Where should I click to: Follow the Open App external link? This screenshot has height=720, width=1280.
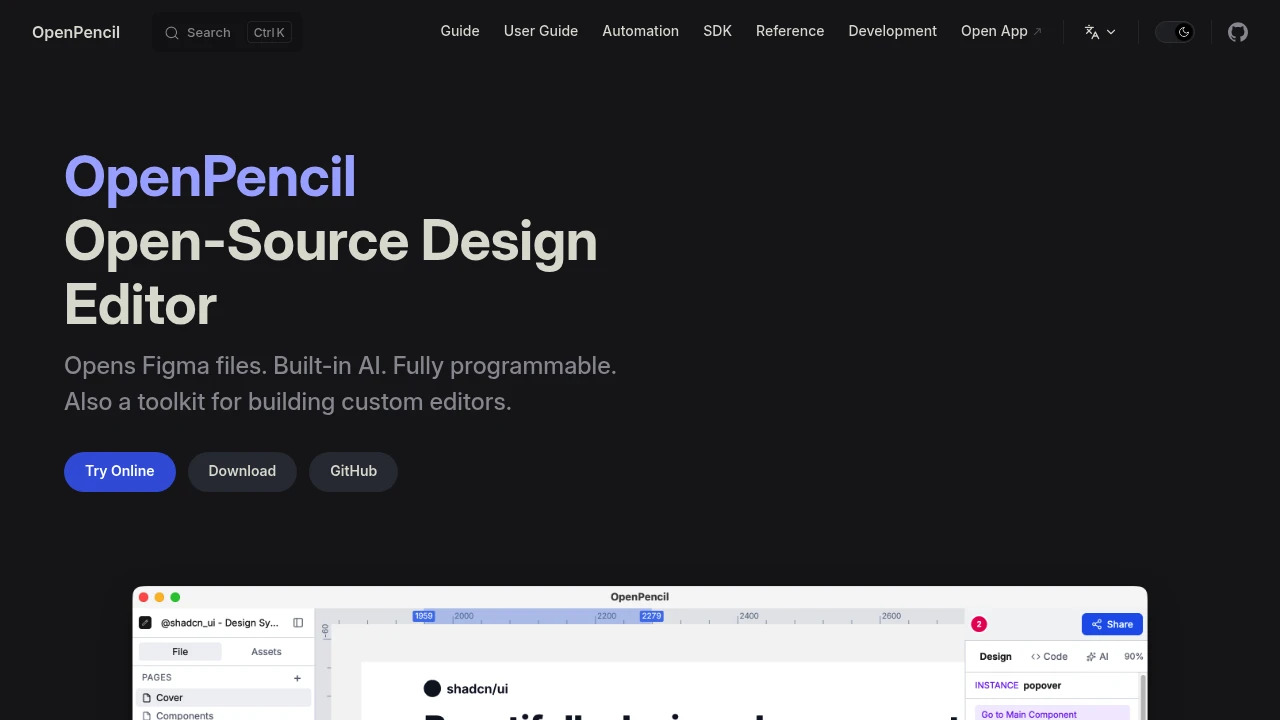[x=1001, y=31]
